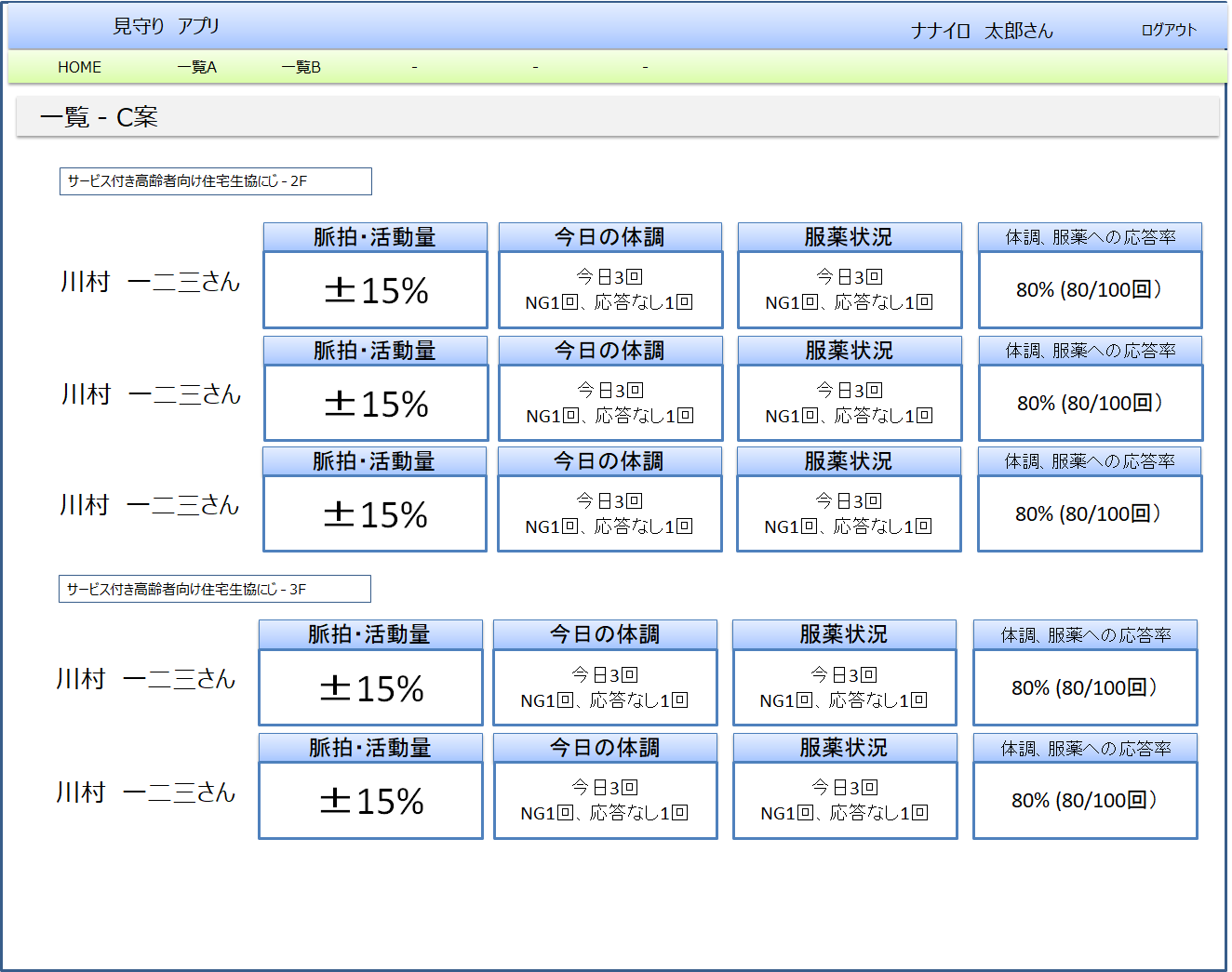Select the second resident name in 2F
1232x972 pixels.
[151, 394]
